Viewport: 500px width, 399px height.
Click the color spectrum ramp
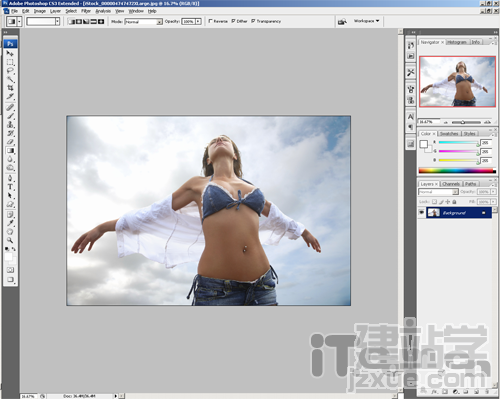point(457,171)
